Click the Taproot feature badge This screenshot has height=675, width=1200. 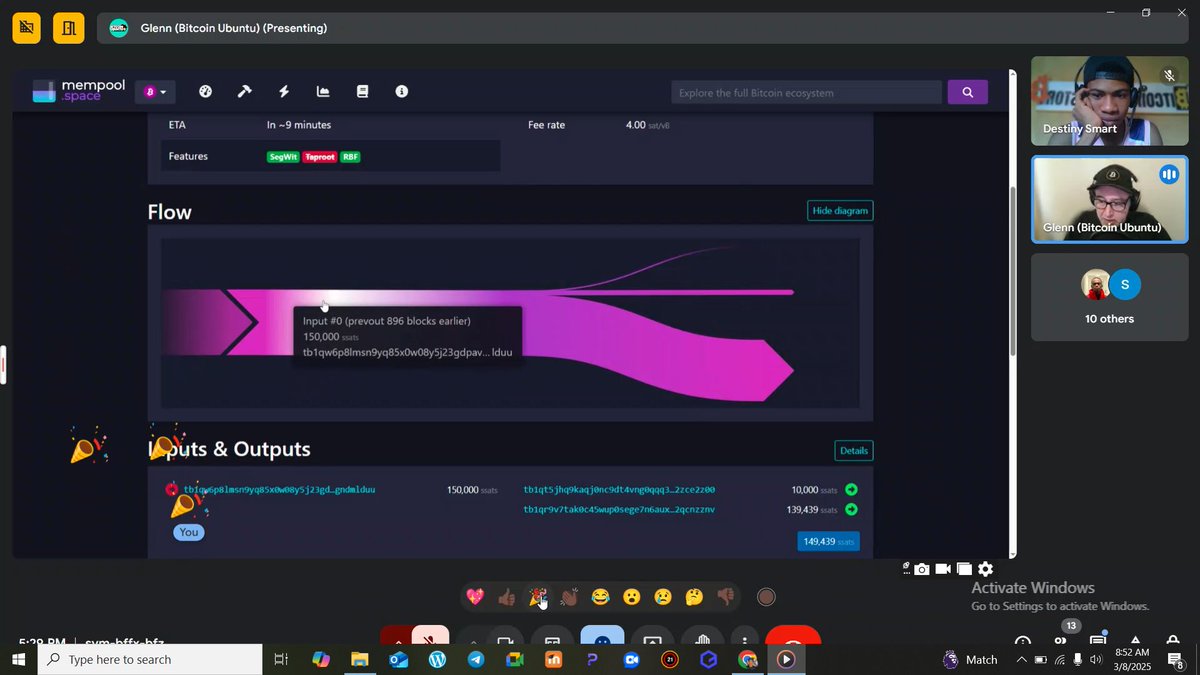tap(320, 157)
